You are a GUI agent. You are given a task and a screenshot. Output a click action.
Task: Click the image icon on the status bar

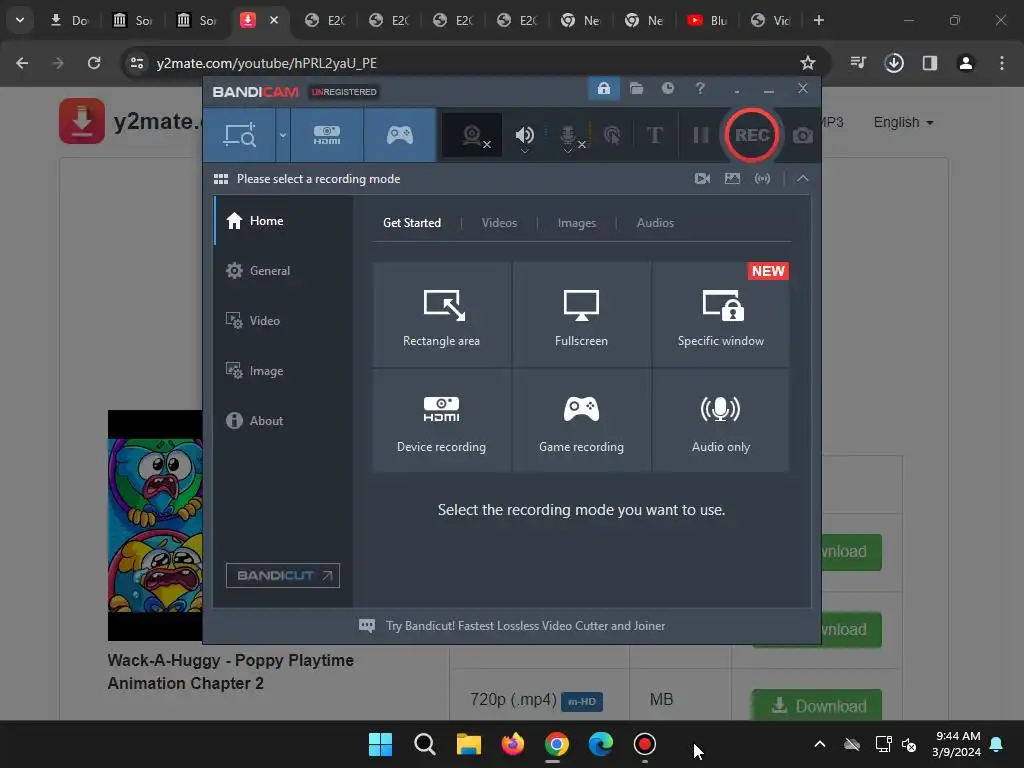[x=732, y=178]
